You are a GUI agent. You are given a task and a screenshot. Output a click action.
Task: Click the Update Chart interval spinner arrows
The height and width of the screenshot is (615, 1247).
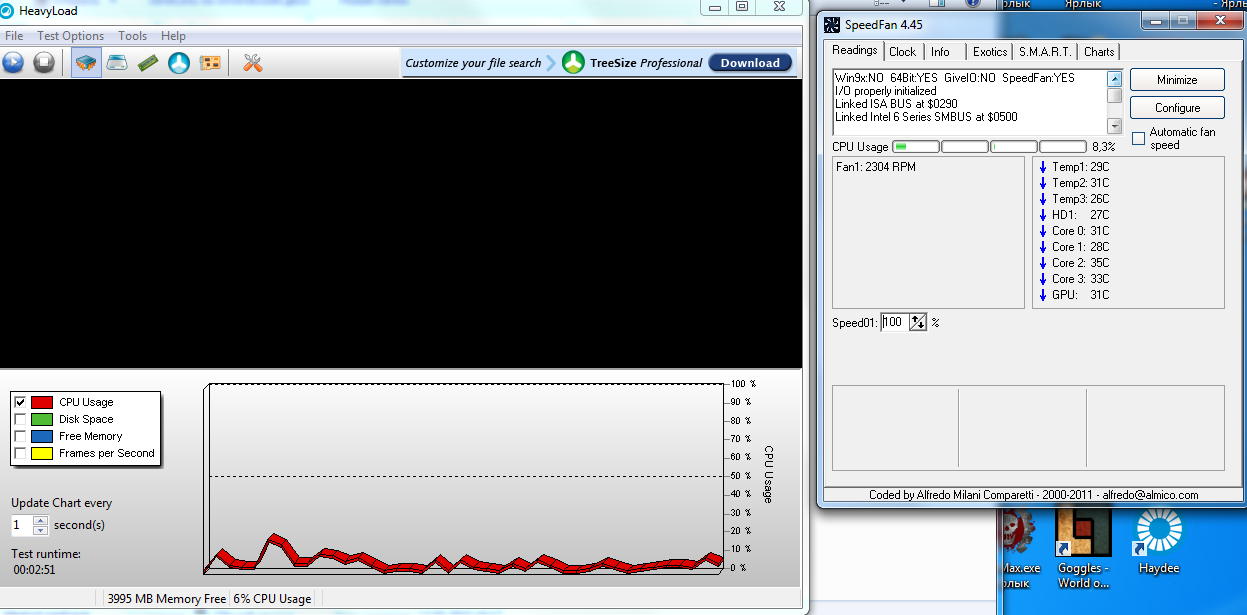(x=40, y=525)
